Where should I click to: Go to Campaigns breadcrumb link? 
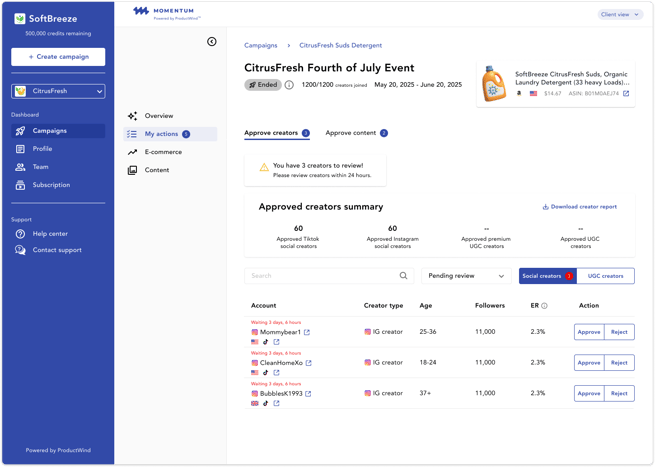point(261,45)
